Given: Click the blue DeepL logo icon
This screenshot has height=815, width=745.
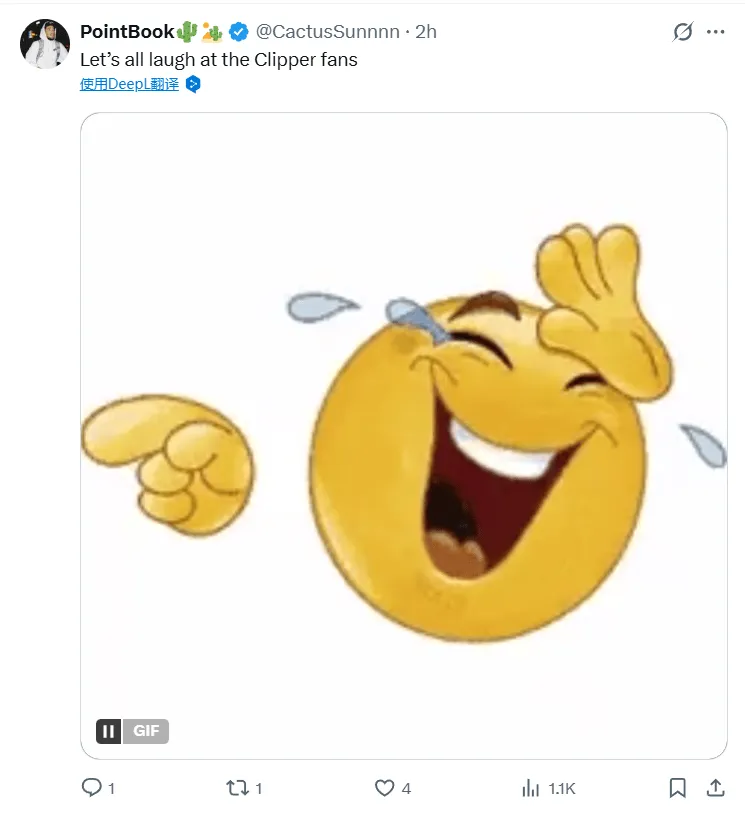Looking at the screenshot, I should [193, 84].
